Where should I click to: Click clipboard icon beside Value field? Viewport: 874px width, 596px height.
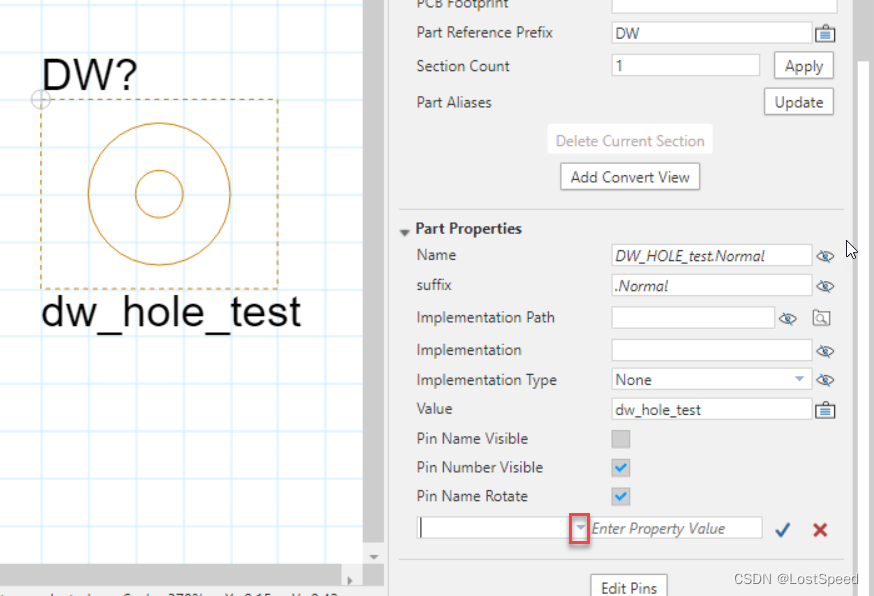825,409
